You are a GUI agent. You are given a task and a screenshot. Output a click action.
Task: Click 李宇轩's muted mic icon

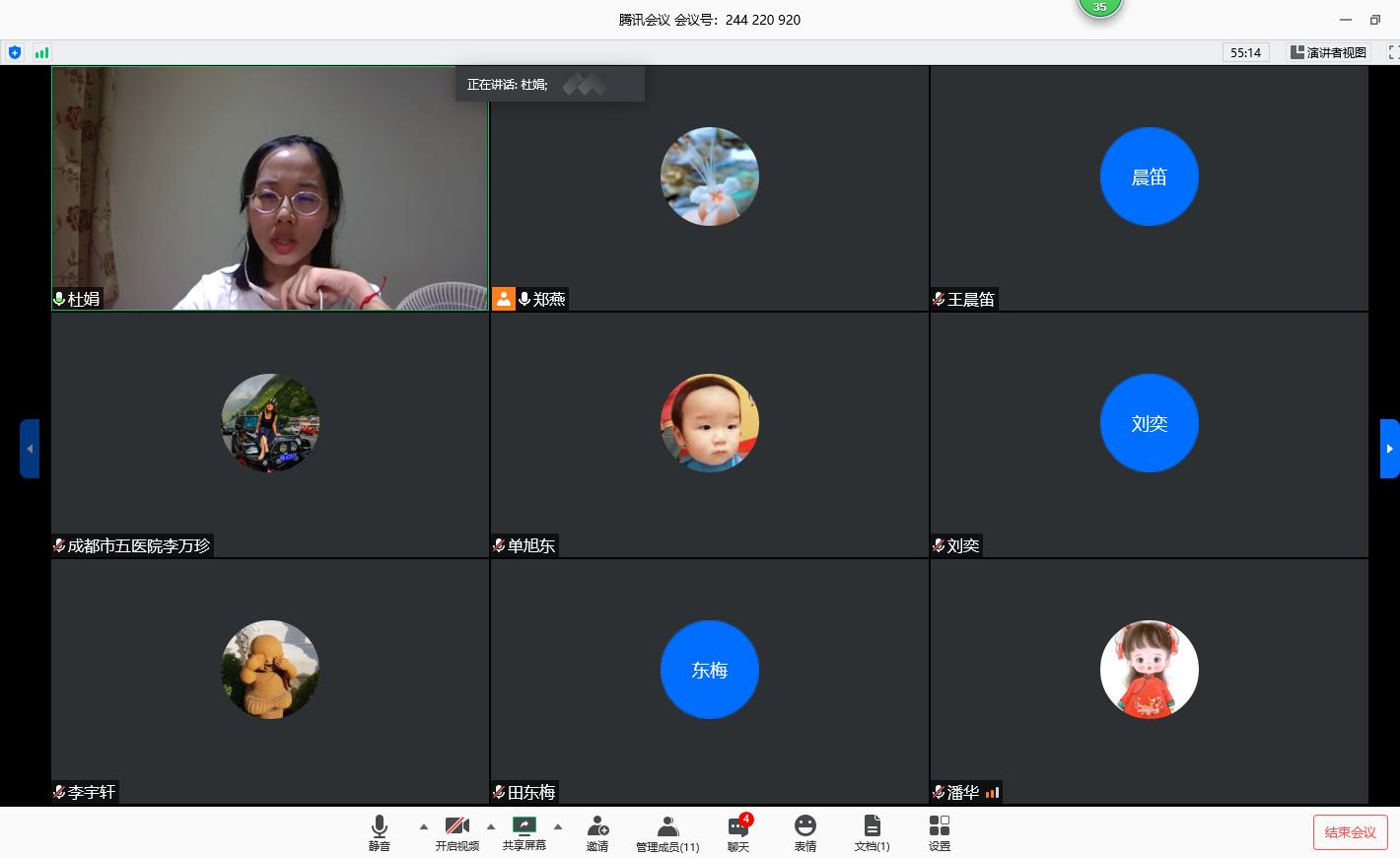59,792
